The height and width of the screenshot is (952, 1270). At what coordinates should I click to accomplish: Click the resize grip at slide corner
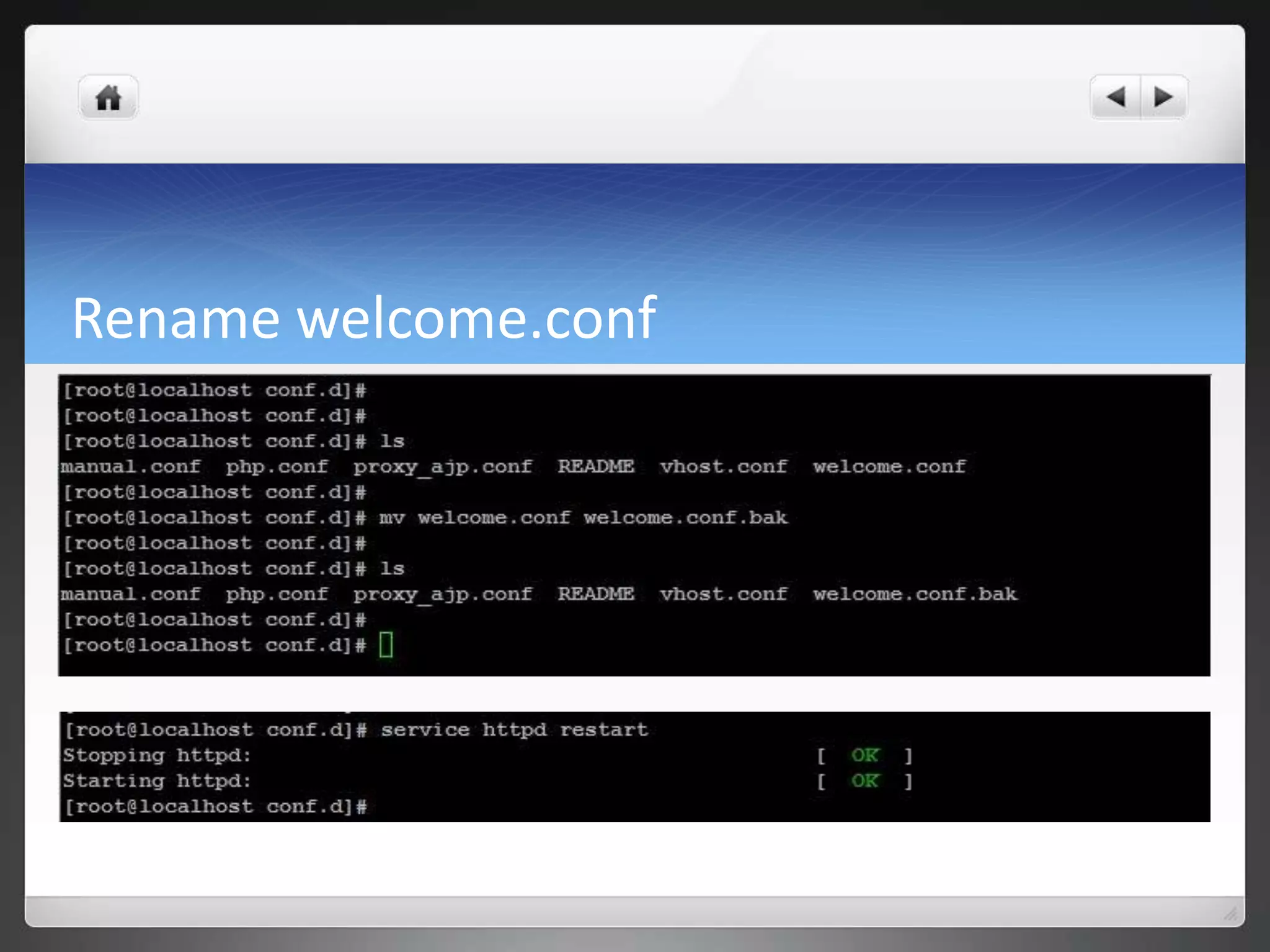pyautogui.click(x=1230, y=914)
